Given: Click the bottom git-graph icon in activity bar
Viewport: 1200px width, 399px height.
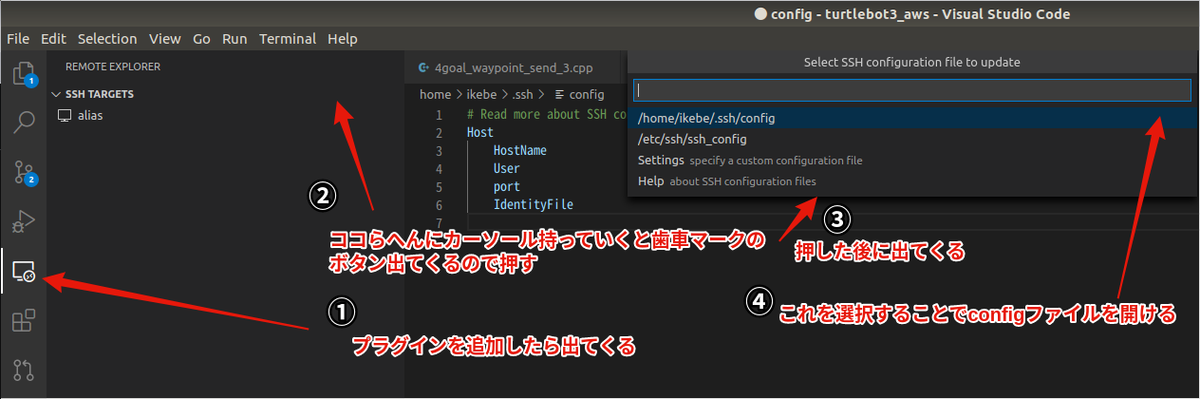Looking at the screenshot, I should [23, 370].
